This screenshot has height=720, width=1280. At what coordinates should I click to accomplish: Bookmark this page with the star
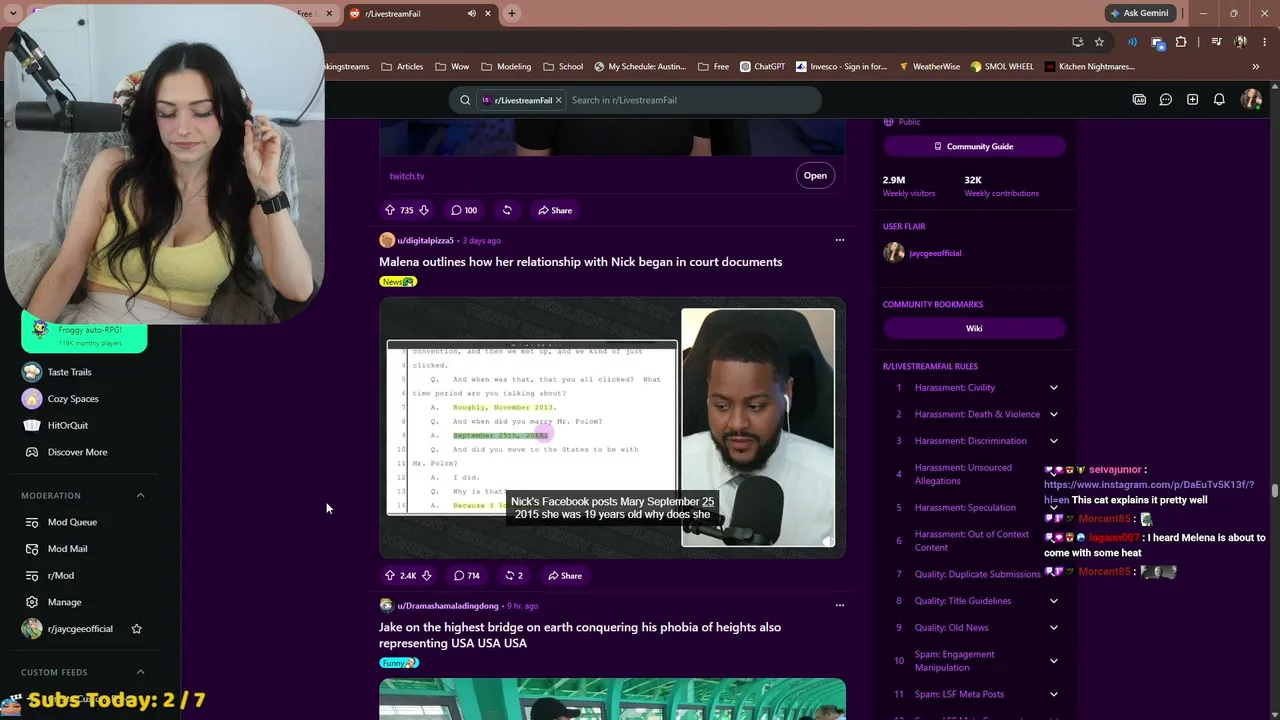click(x=1099, y=42)
